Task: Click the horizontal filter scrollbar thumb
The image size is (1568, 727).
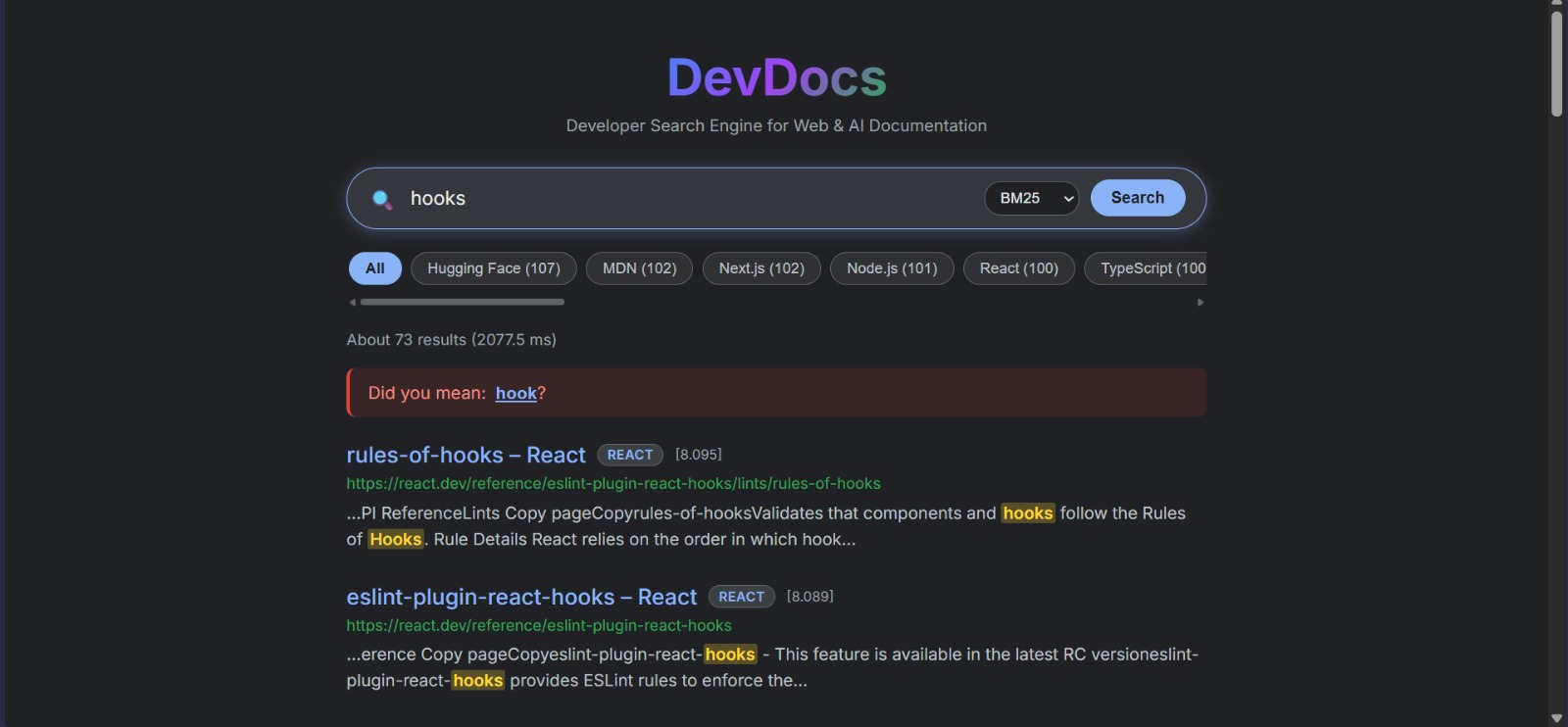Action: [462, 302]
